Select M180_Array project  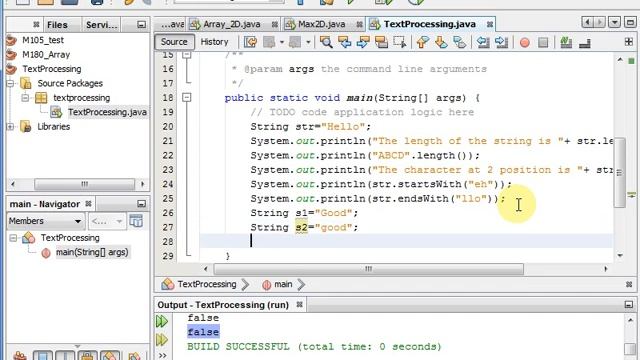tap(46, 54)
